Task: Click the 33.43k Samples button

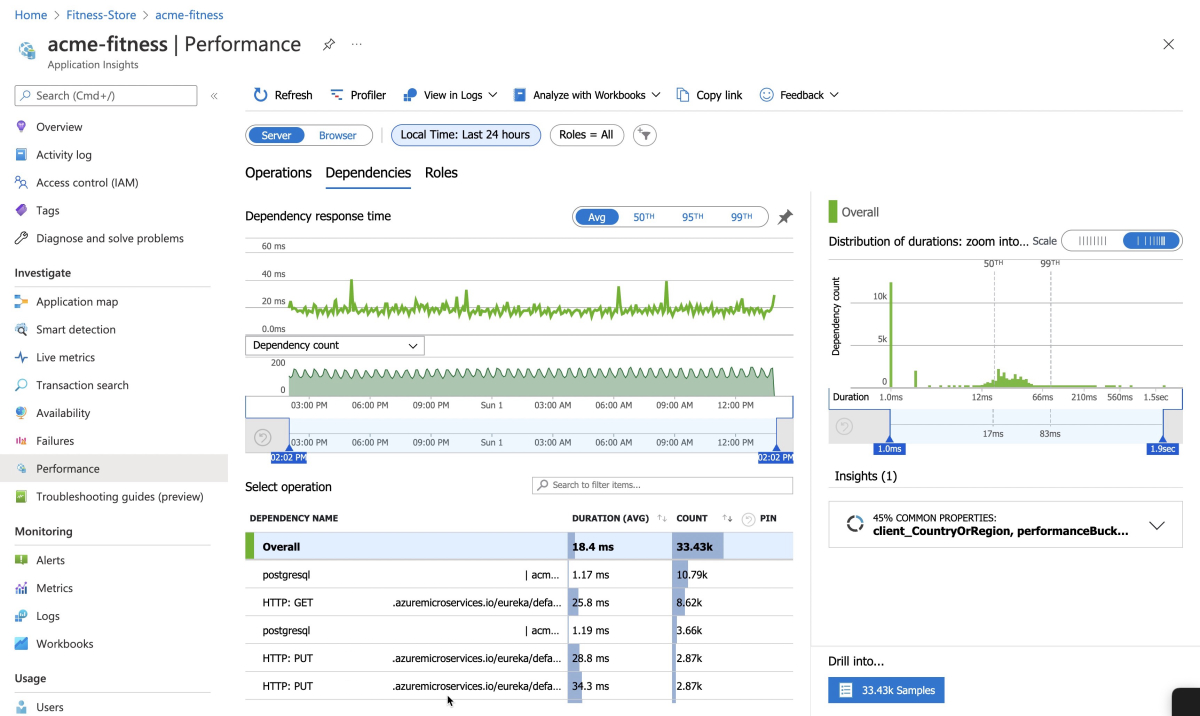Action: pos(886,690)
